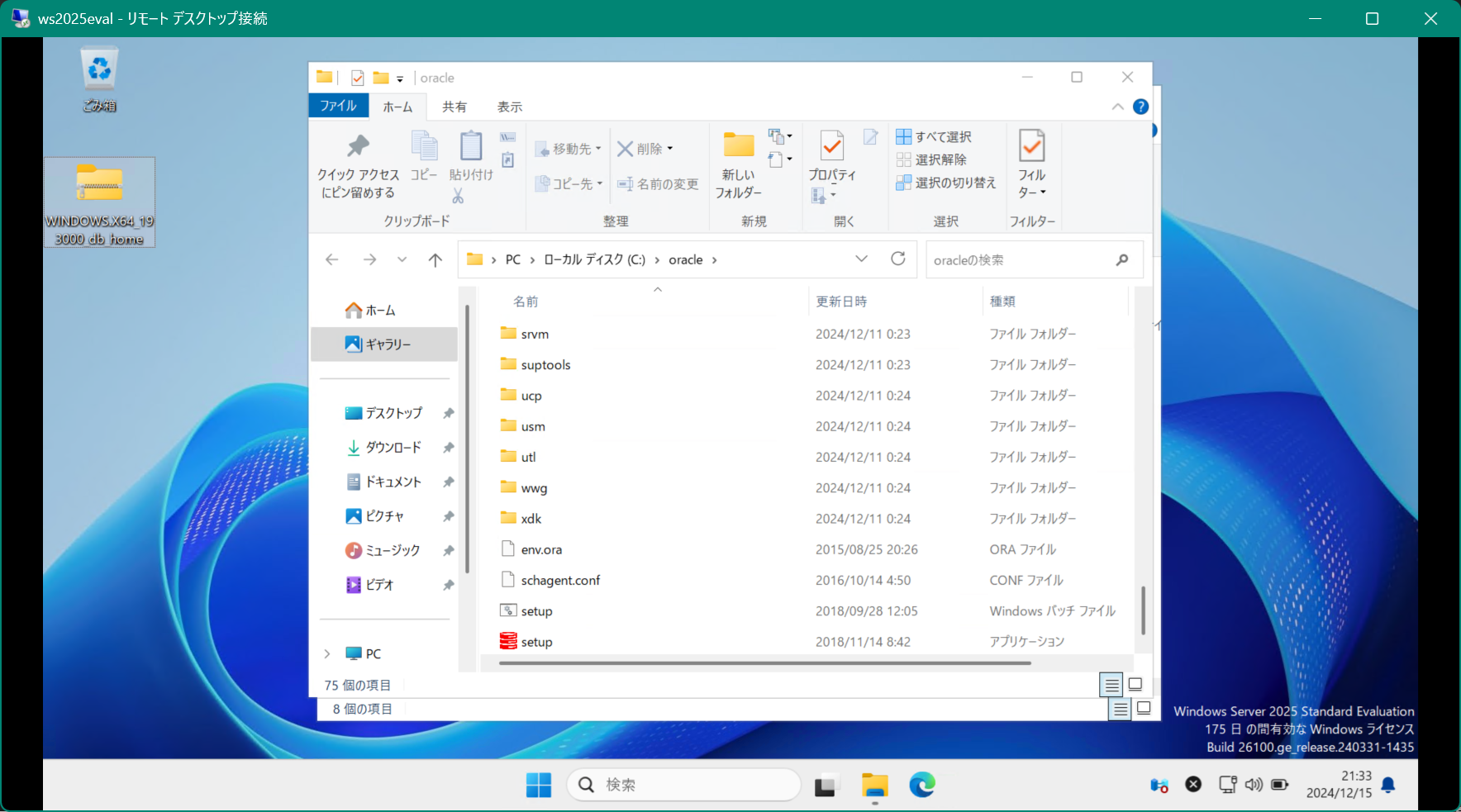
Task: Open the ファイル (File) menu
Action: 338,106
